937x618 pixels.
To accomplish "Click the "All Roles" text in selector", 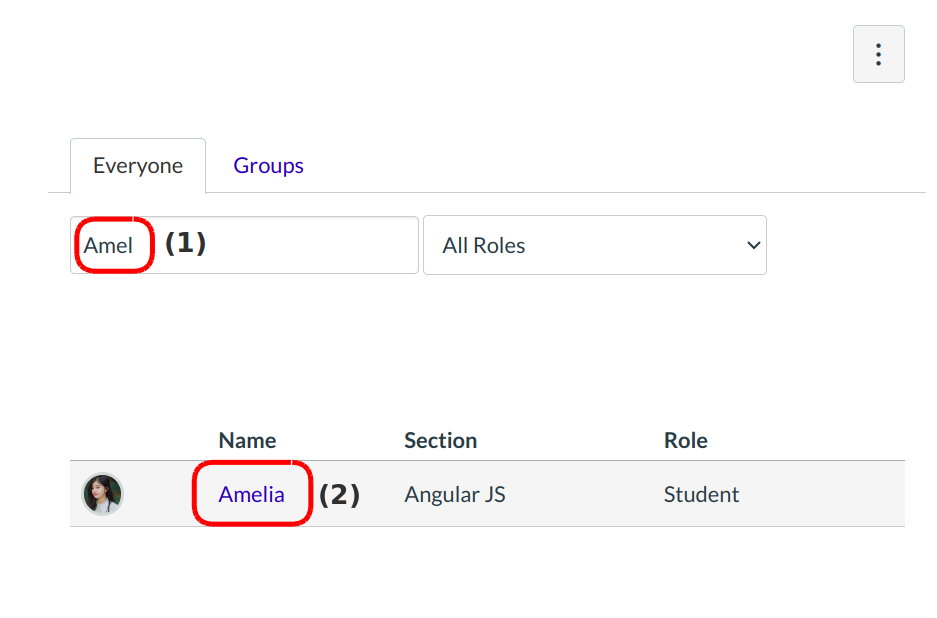I will [x=484, y=245].
